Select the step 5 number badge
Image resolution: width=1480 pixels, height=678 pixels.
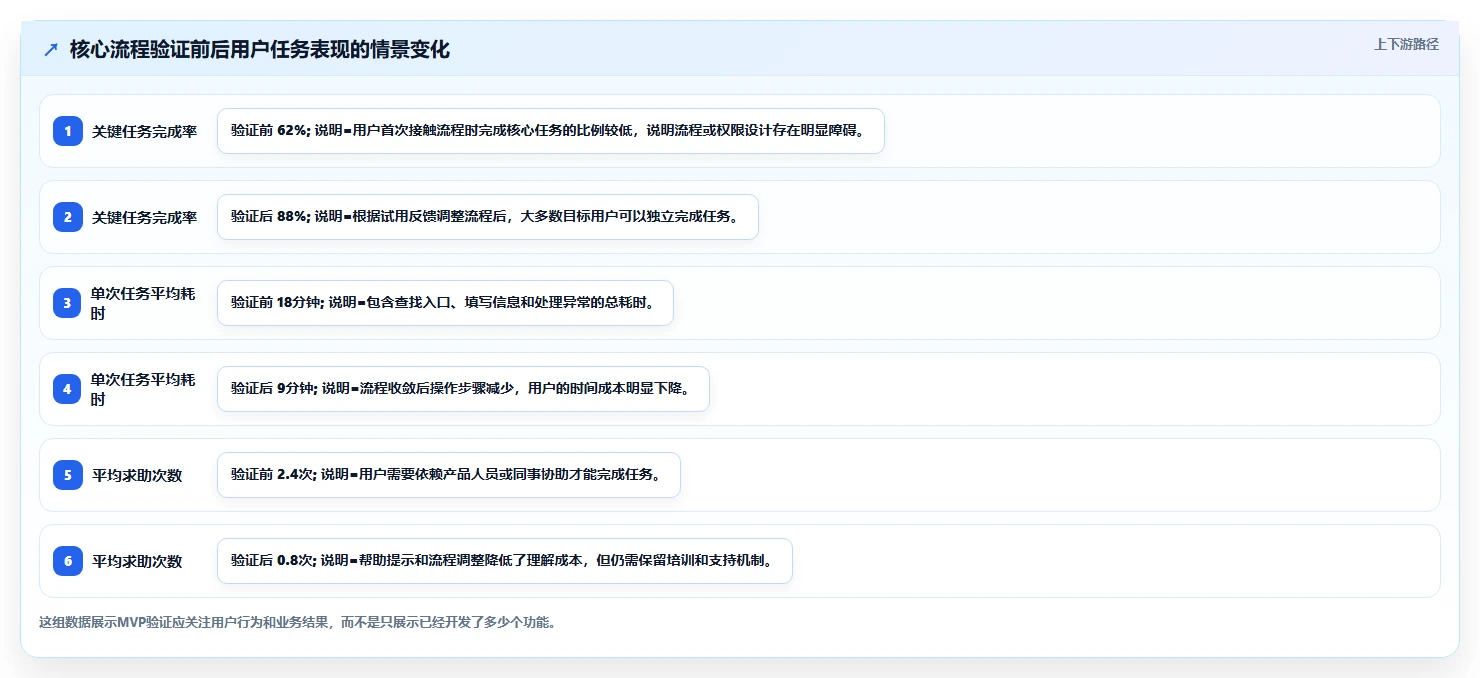click(68, 475)
